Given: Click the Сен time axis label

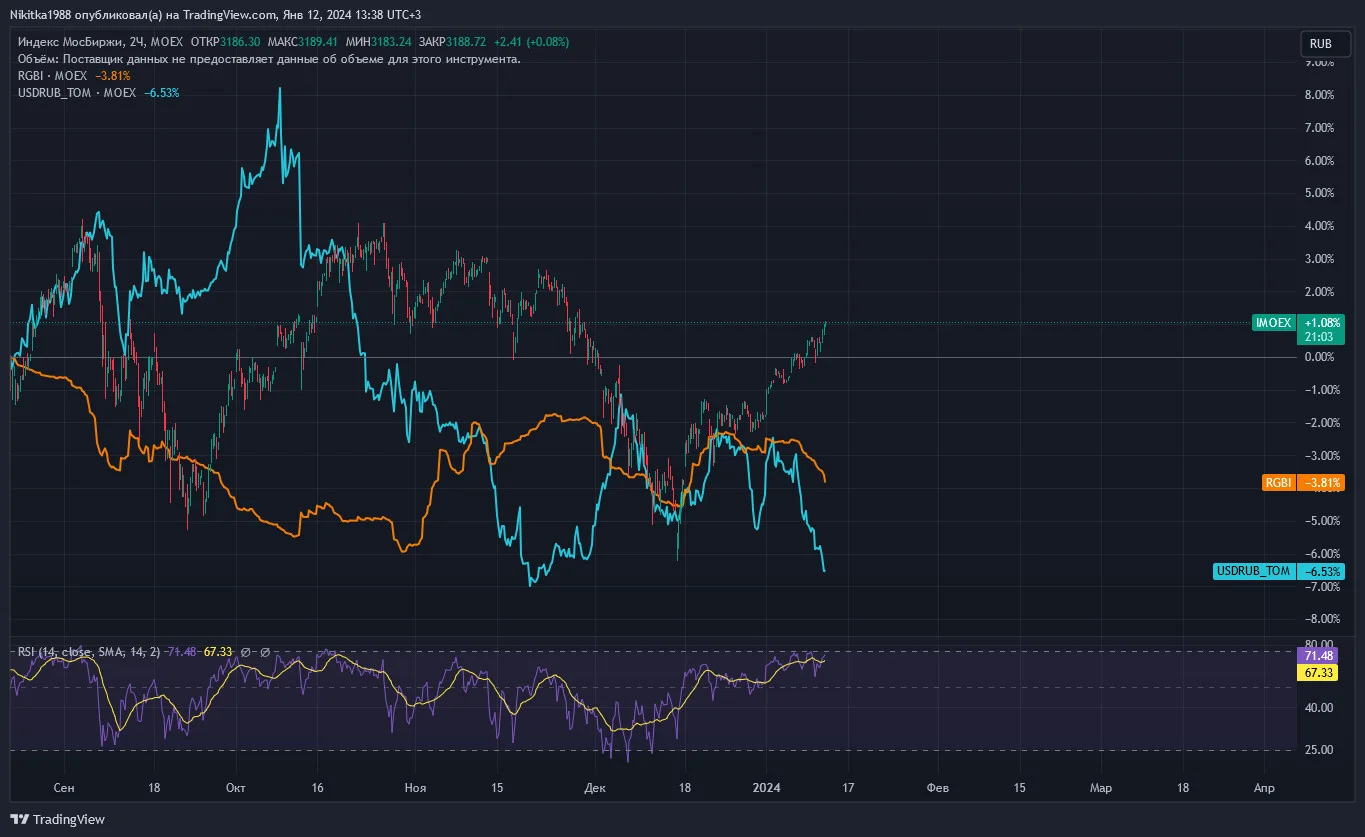Looking at the screenshot, I should (64, 788).
